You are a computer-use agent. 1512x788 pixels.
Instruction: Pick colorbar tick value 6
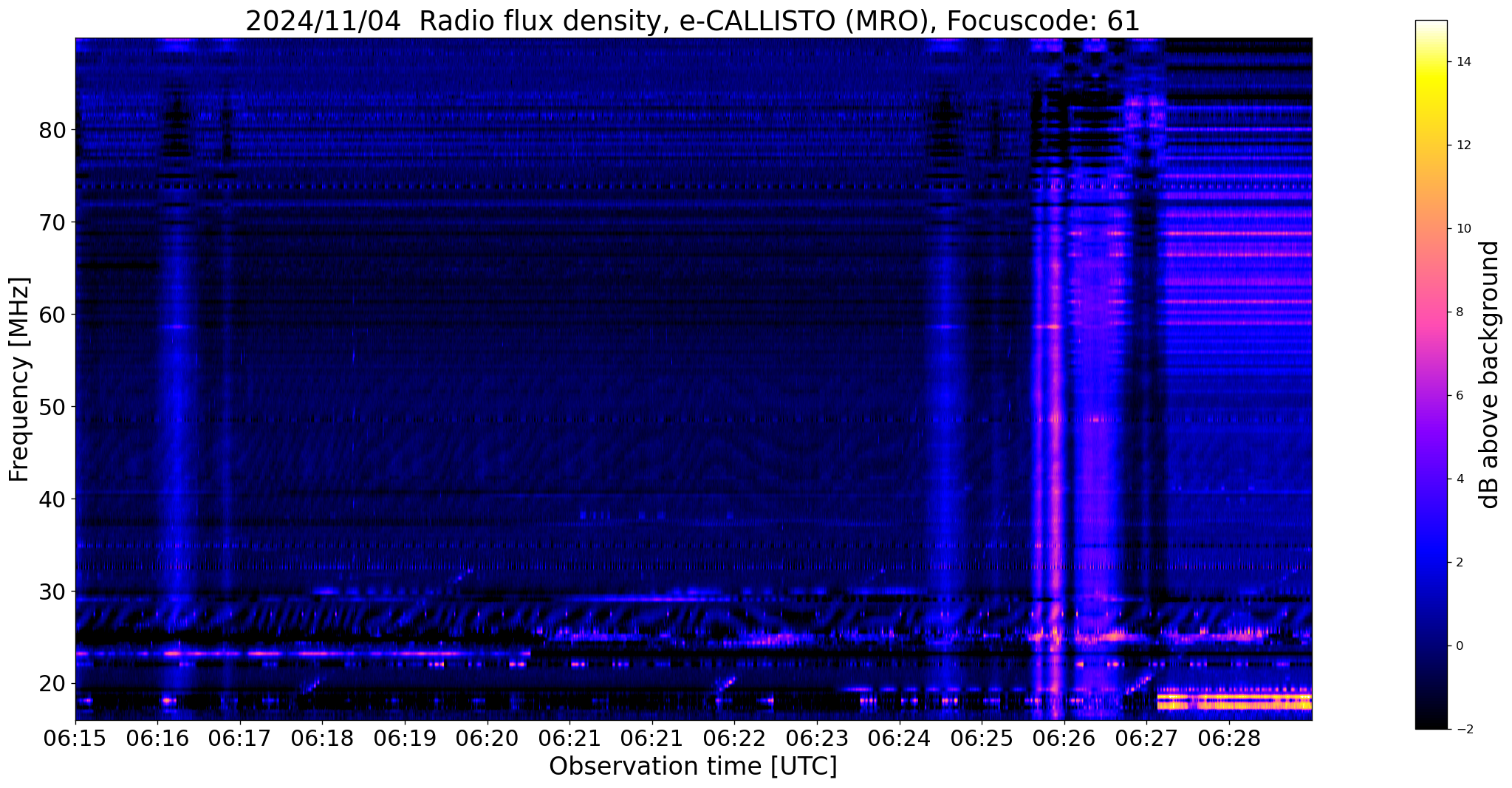point(1460,396)
